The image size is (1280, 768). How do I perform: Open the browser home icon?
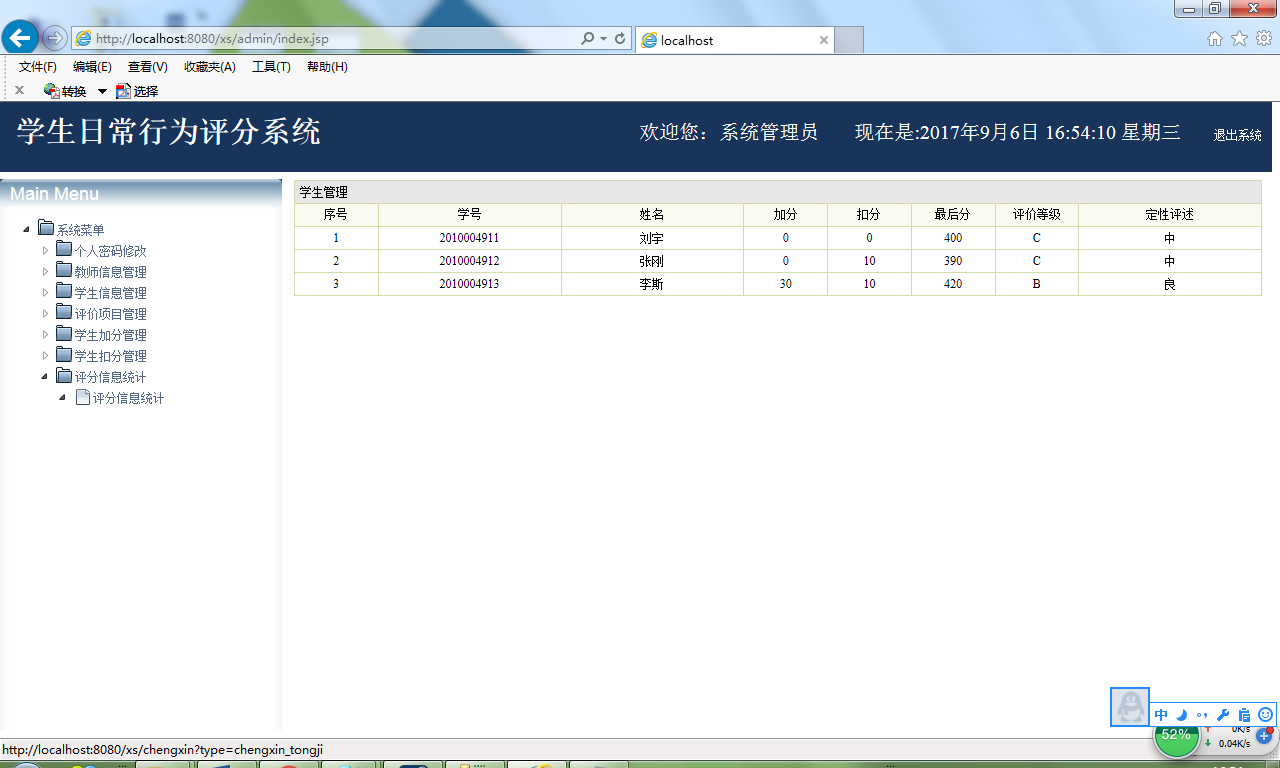(1215, 39)
